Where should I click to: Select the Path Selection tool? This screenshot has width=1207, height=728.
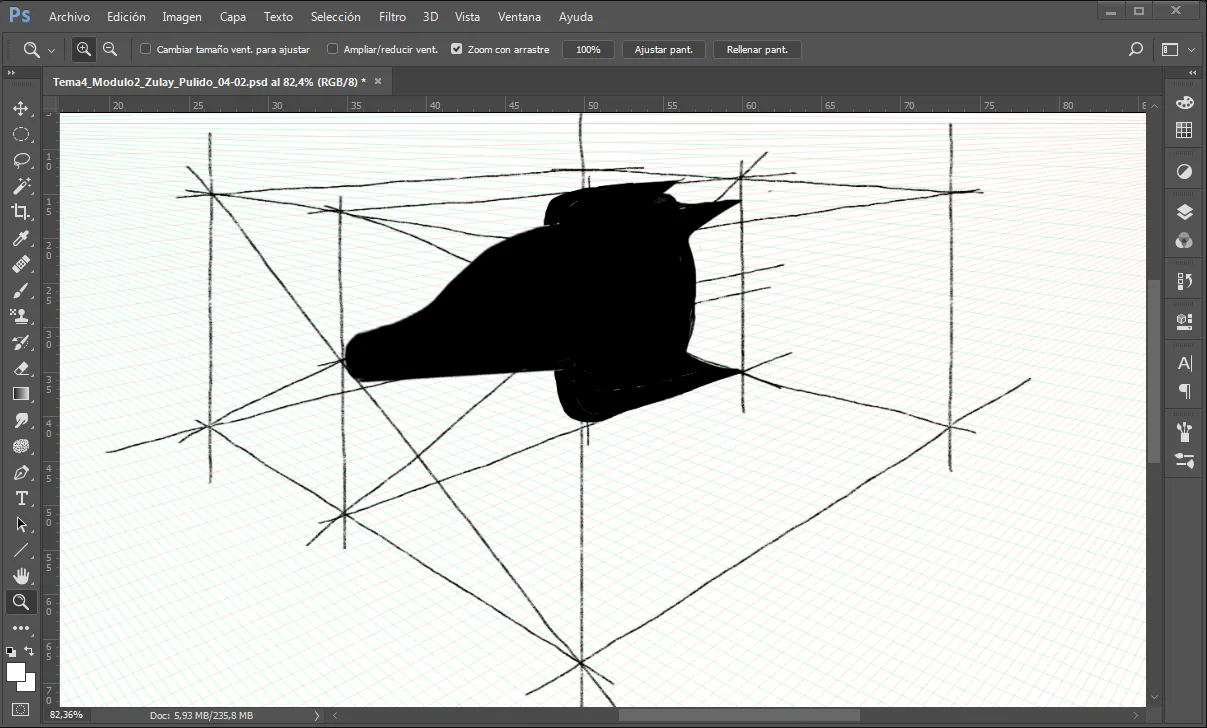(21, 524)
